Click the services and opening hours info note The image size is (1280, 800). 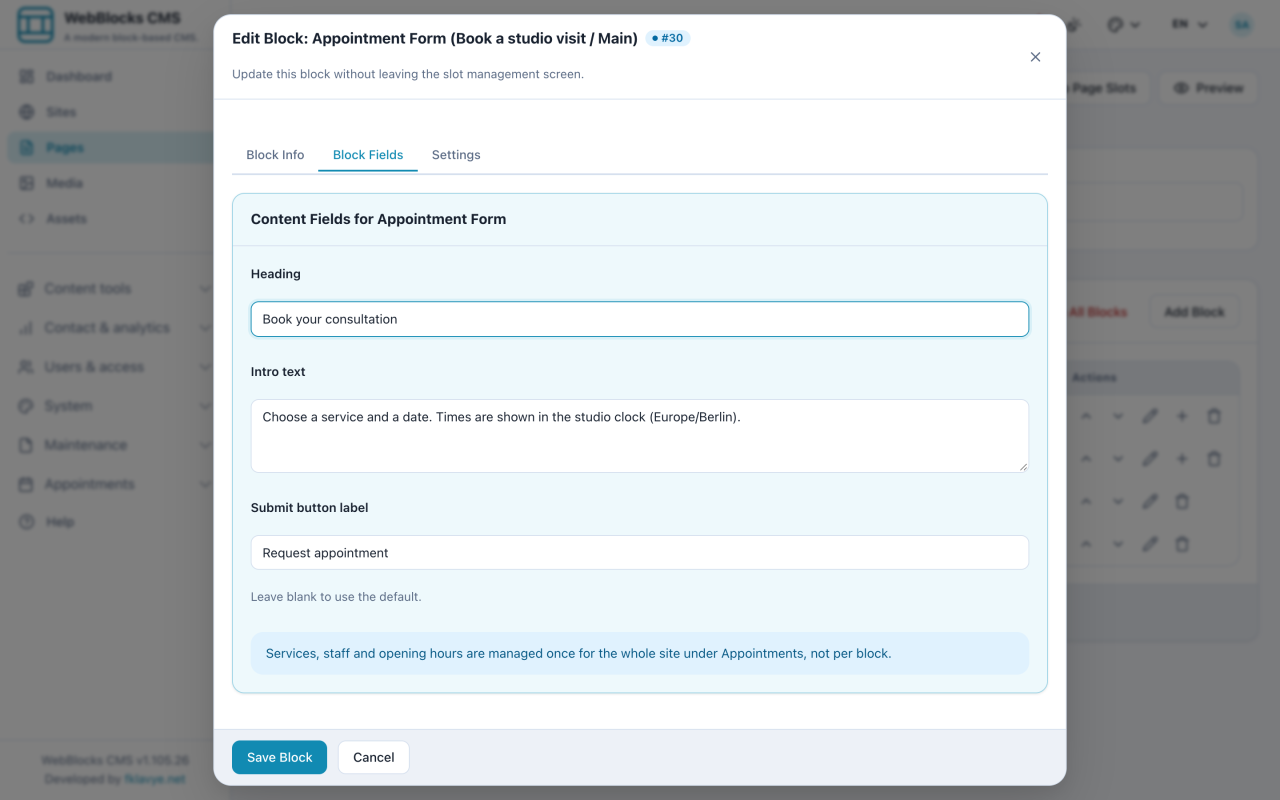tap(640, 653)
